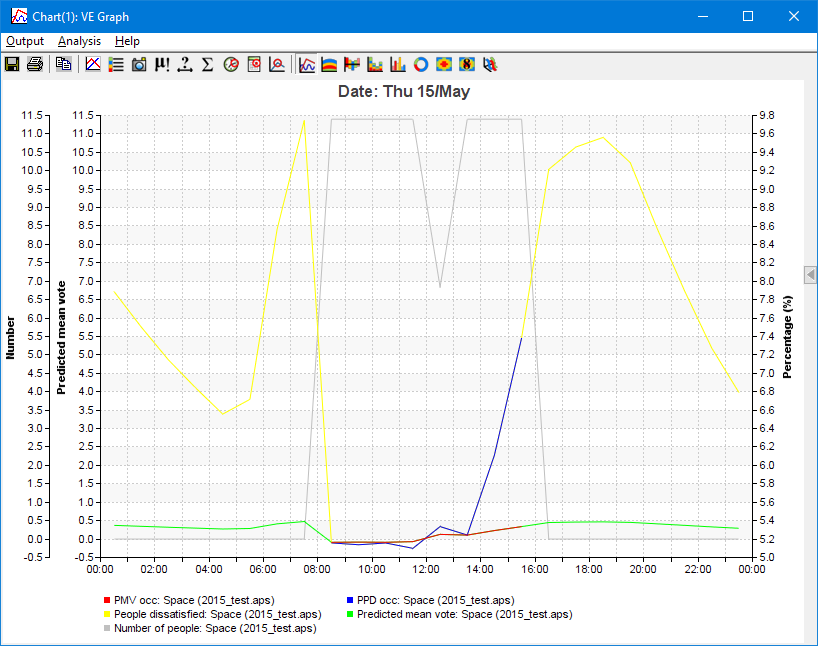818x646 pixels.
Task: Click the chart title 'Date: Thu 15/May'
Action: tap(404, 91)
